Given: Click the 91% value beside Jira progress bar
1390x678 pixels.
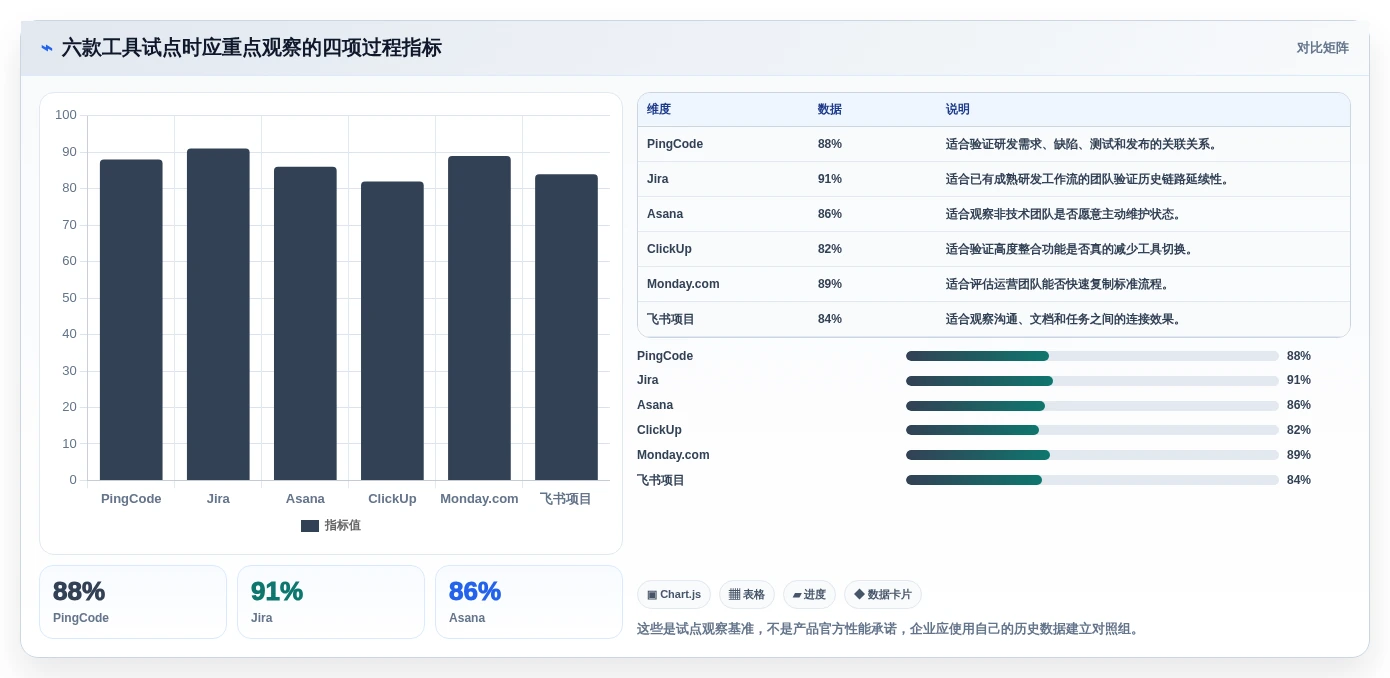Looking at the screenshot, I should coord(1299,380).
